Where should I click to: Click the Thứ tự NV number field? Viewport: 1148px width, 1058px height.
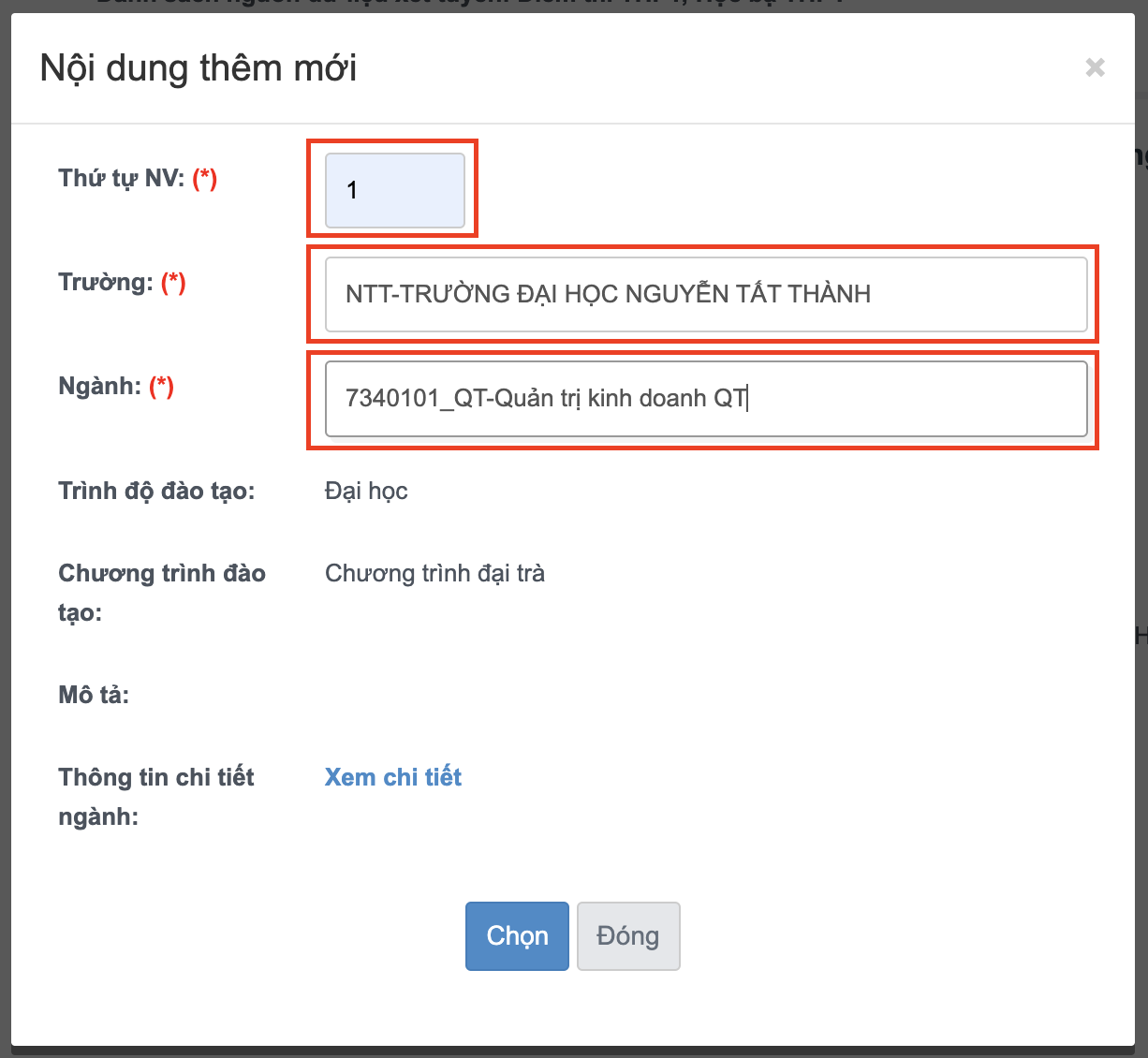[394, 191]
